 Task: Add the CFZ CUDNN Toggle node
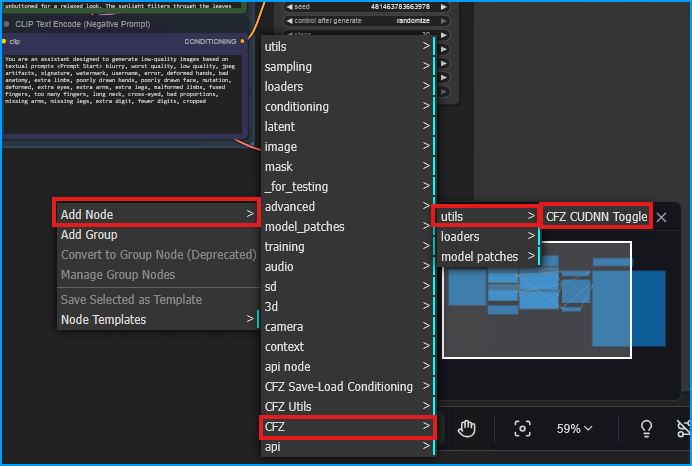[596, 216]
